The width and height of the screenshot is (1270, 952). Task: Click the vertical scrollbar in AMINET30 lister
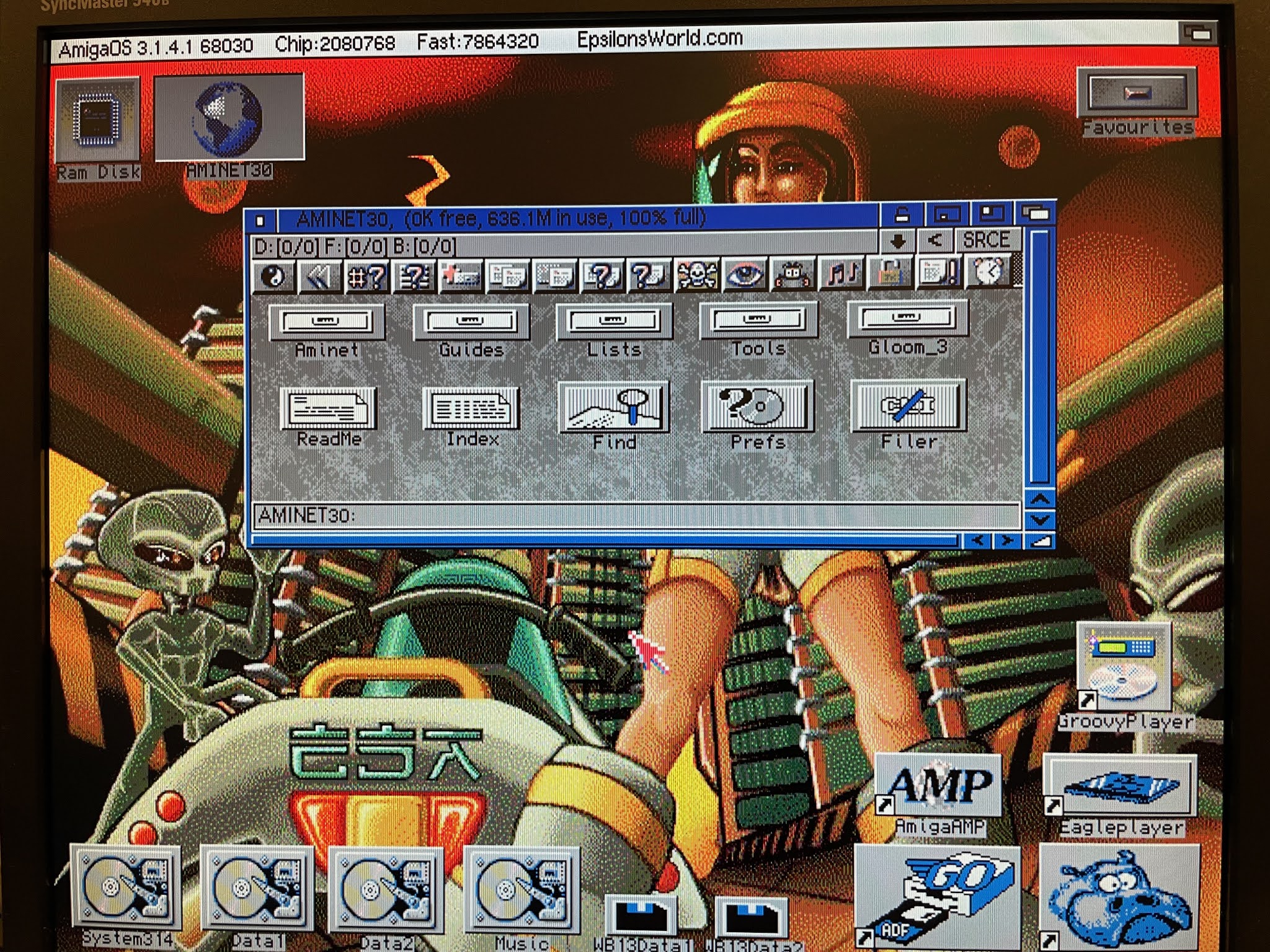[1040, 356]
